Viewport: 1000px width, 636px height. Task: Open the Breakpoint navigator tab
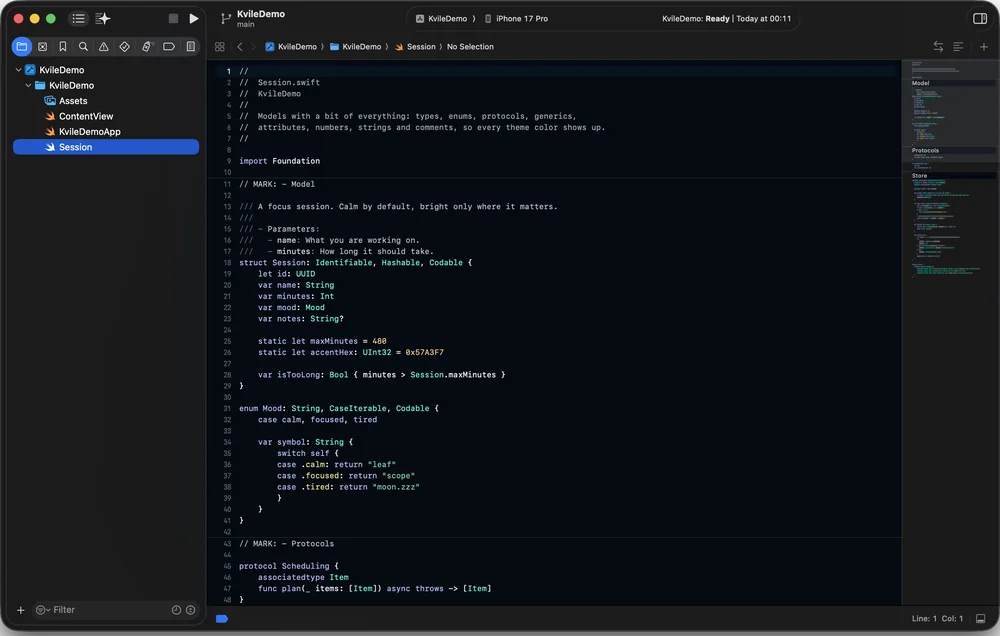[169, 47]
